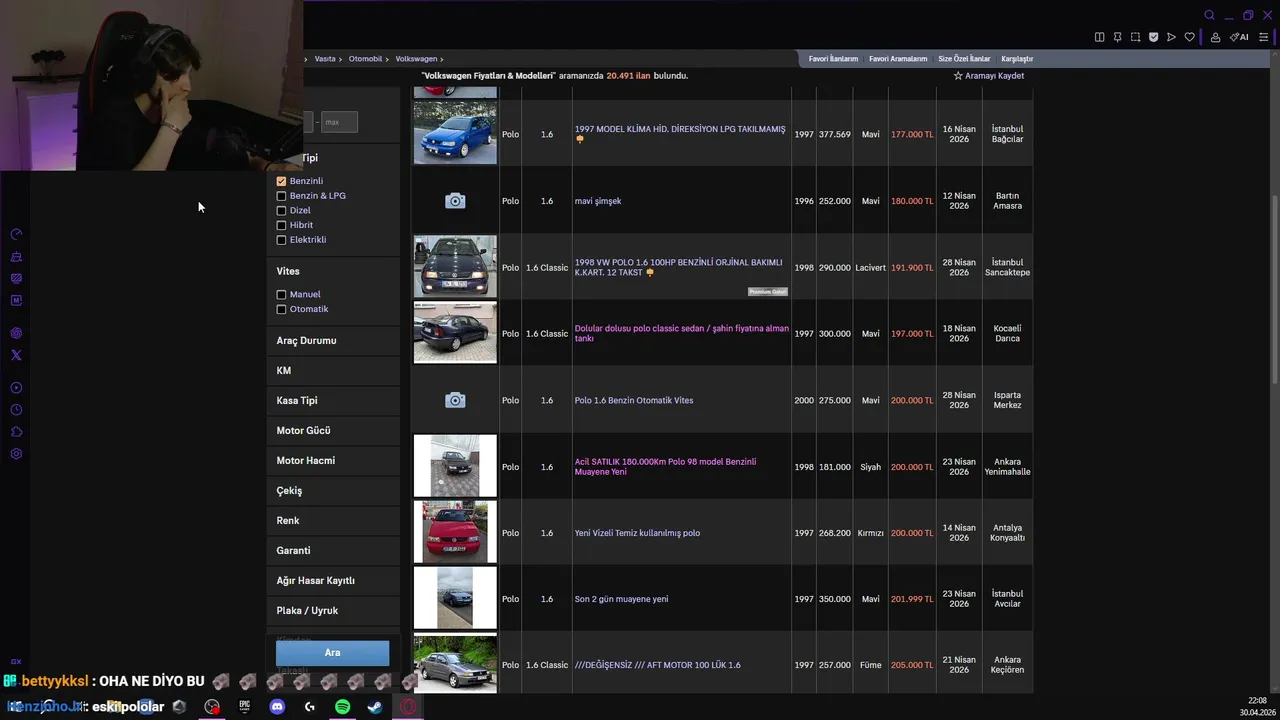Expand the Kasa Tipi filter
Viewport: 1280px width, 720px height.
point(333,401)
